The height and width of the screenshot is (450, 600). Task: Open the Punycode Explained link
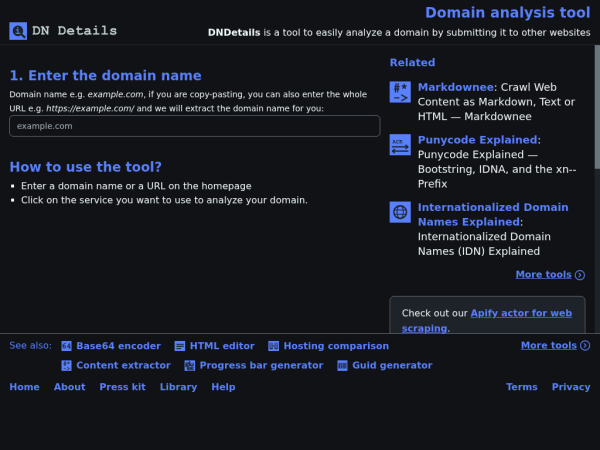(478, 140)
